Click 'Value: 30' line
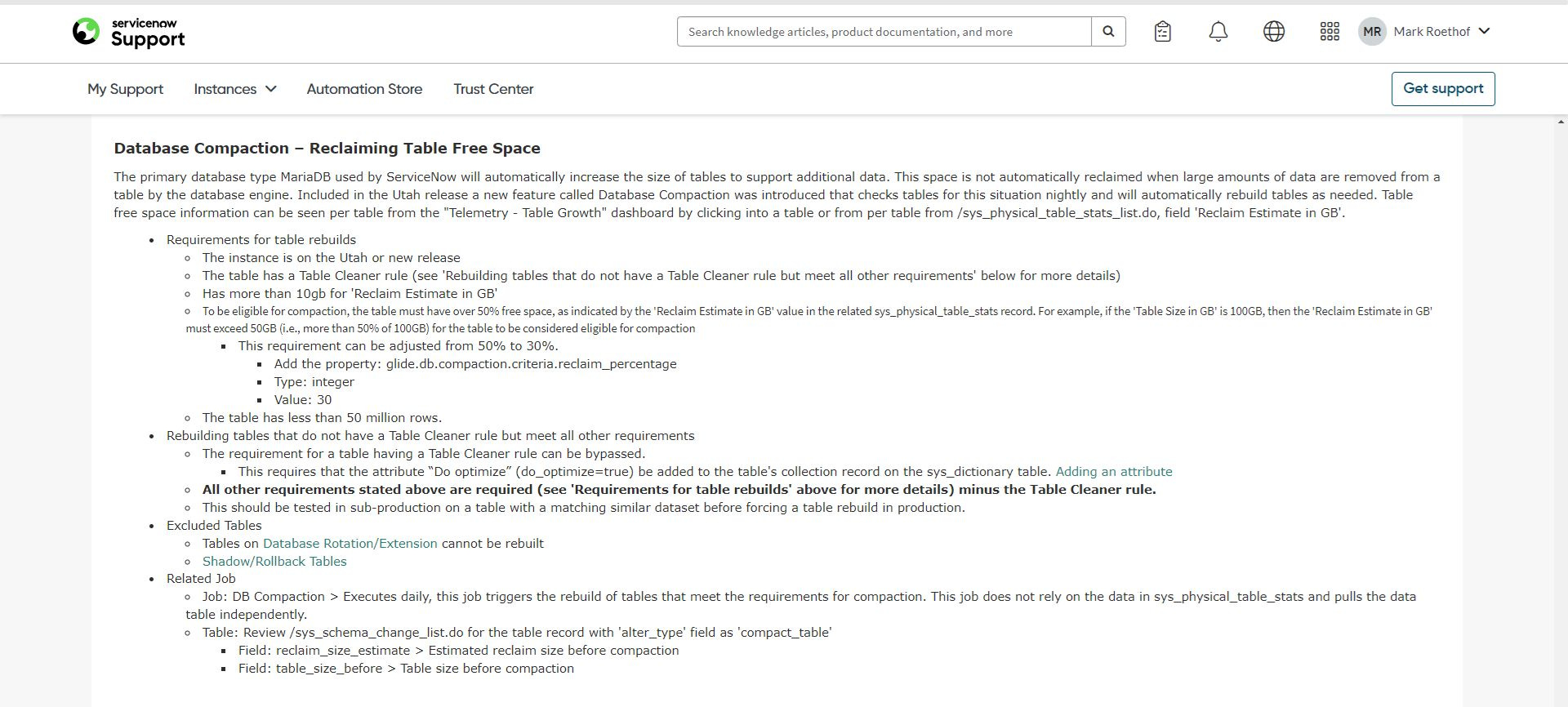Viewport: 1568px width, 707px height. tap(303, 400)
